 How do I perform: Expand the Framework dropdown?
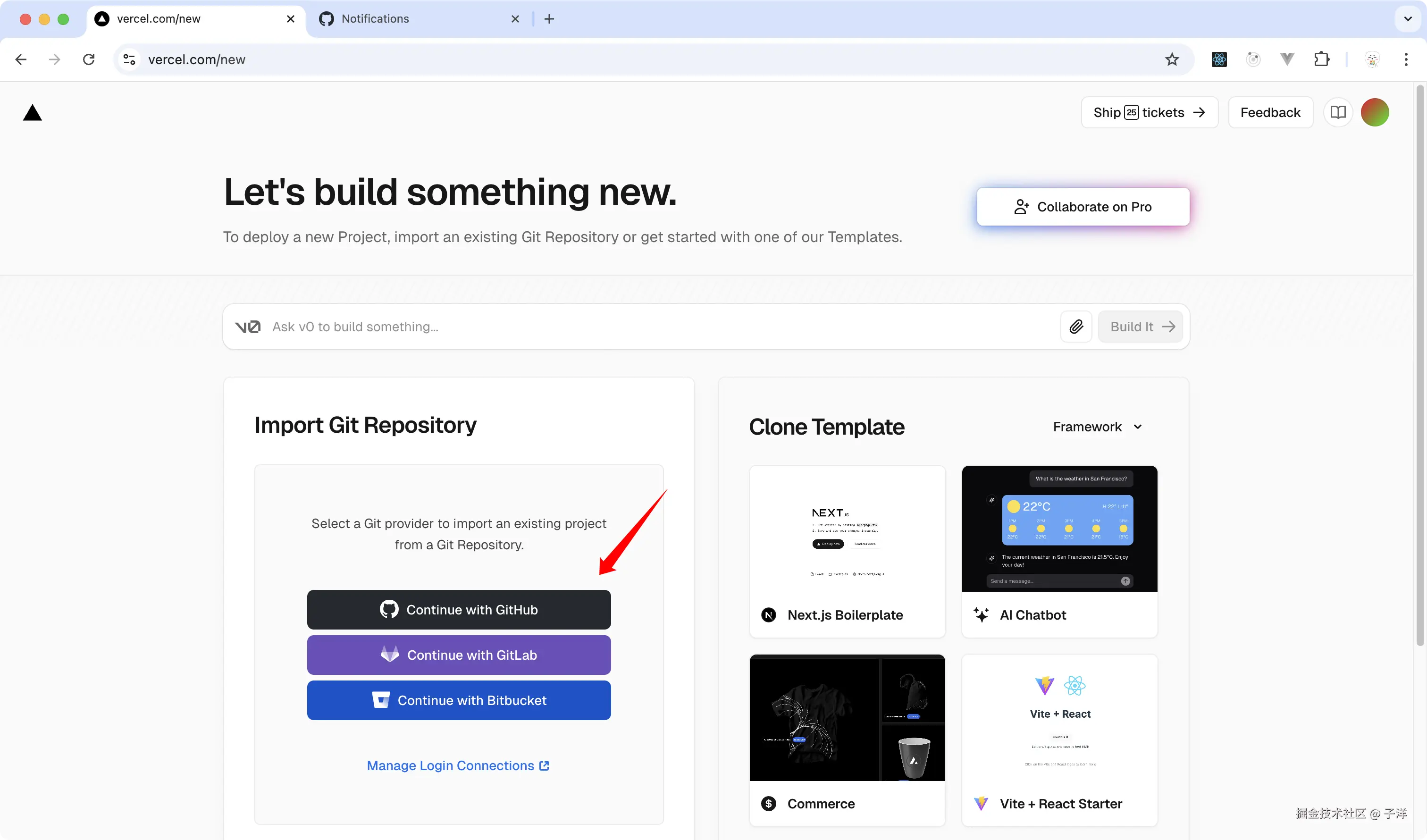[1097, 427]
